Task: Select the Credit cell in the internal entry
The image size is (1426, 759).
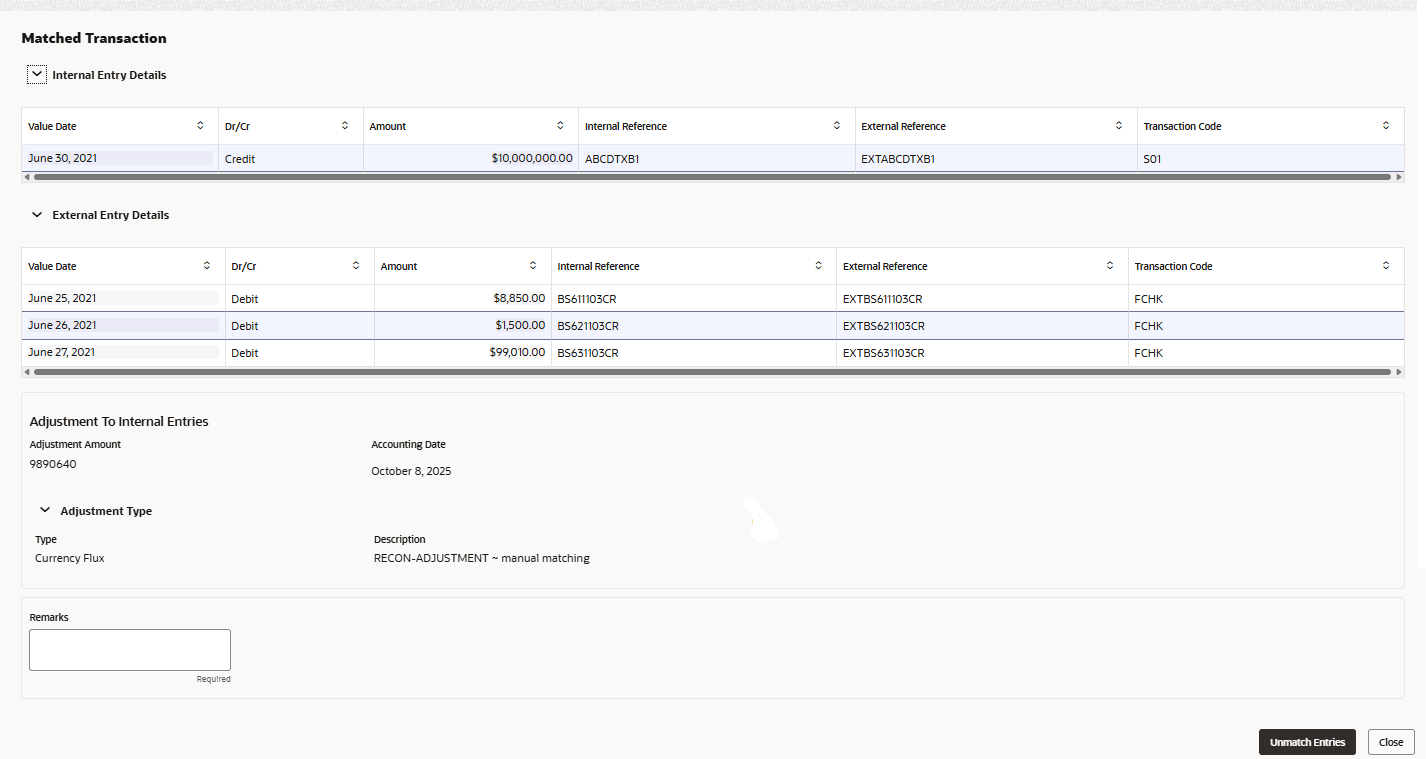Action: click(291, 158)
